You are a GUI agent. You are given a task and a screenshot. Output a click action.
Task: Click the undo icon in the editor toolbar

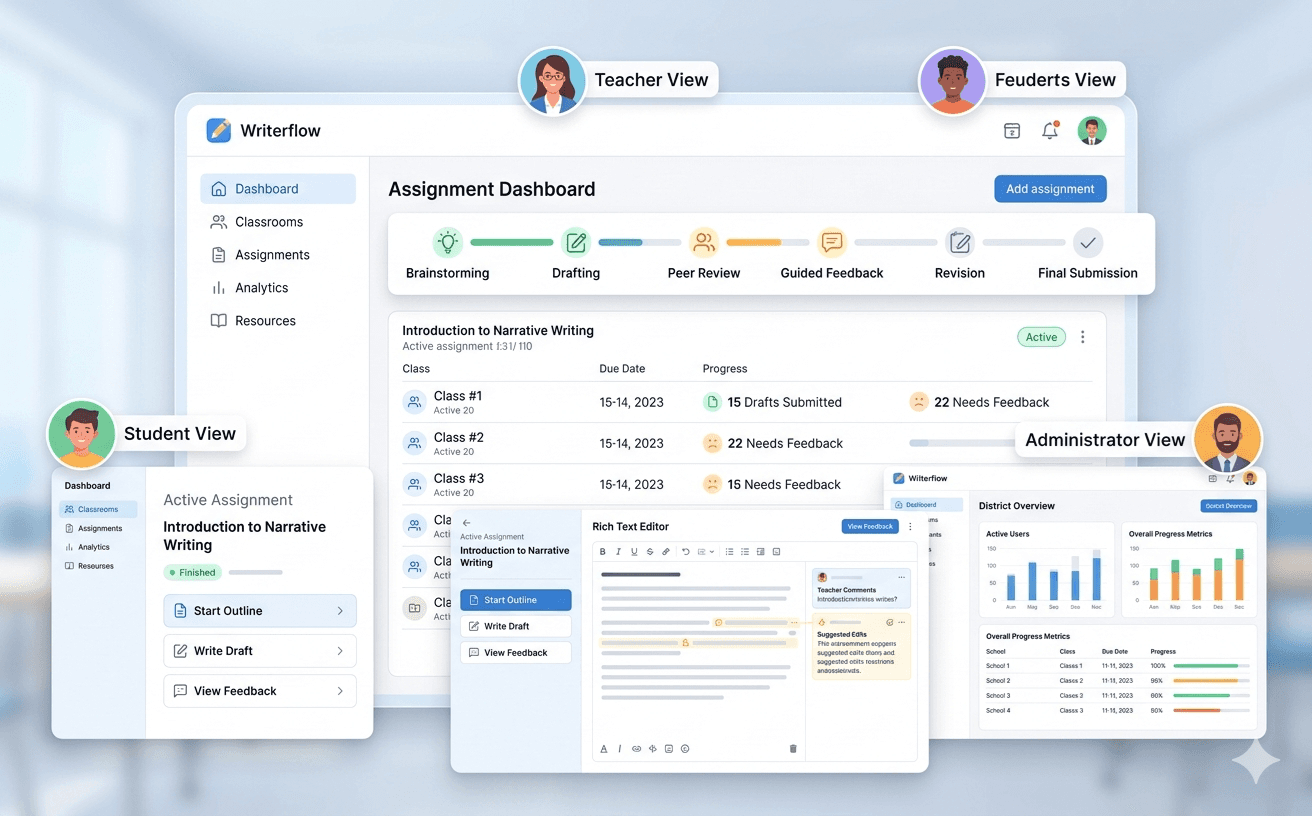[684, 551]
